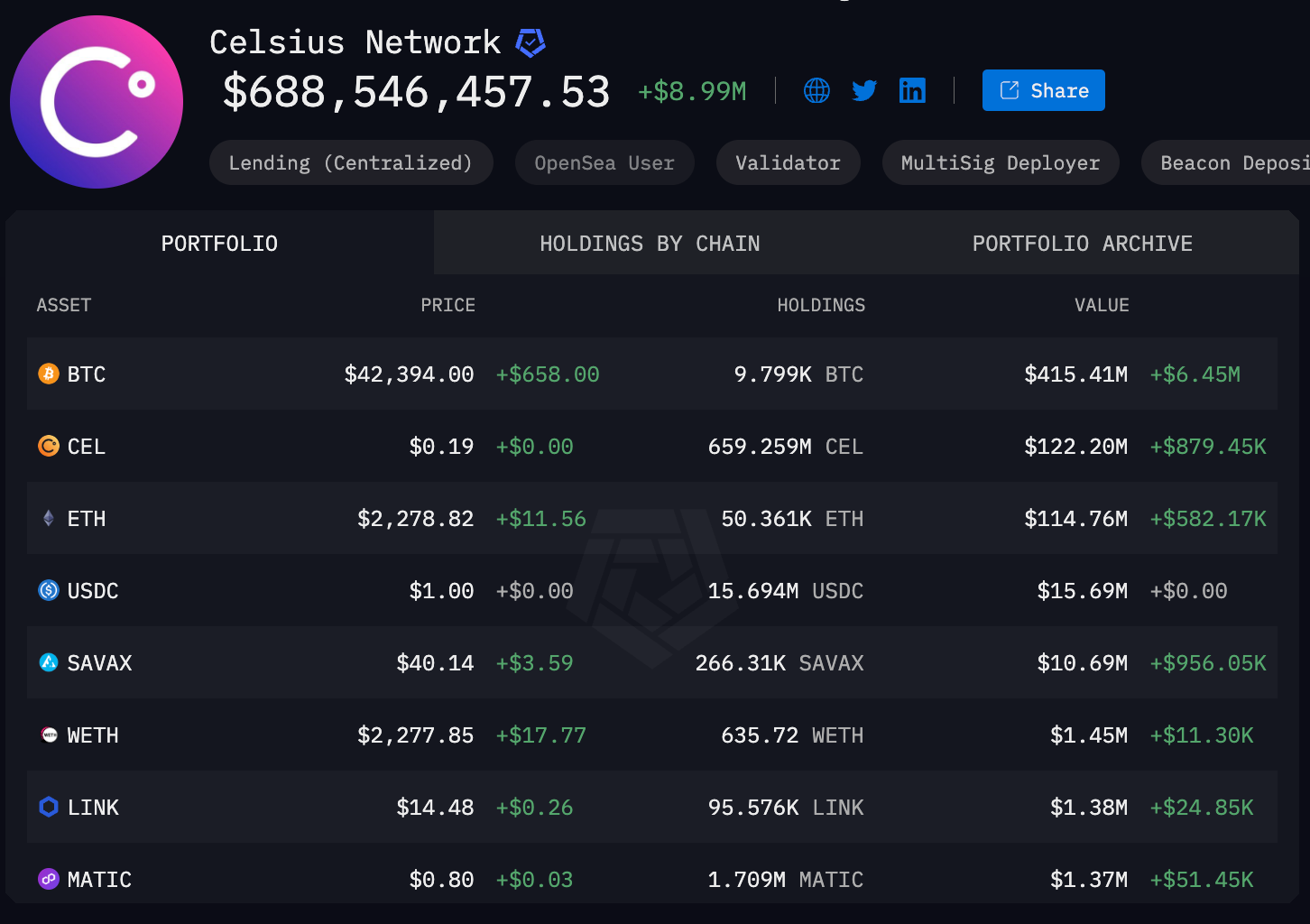Click CEL value $122.20M
Image resolution: width=1310 pixels, height=924 pixels.
click(1075, 446)
